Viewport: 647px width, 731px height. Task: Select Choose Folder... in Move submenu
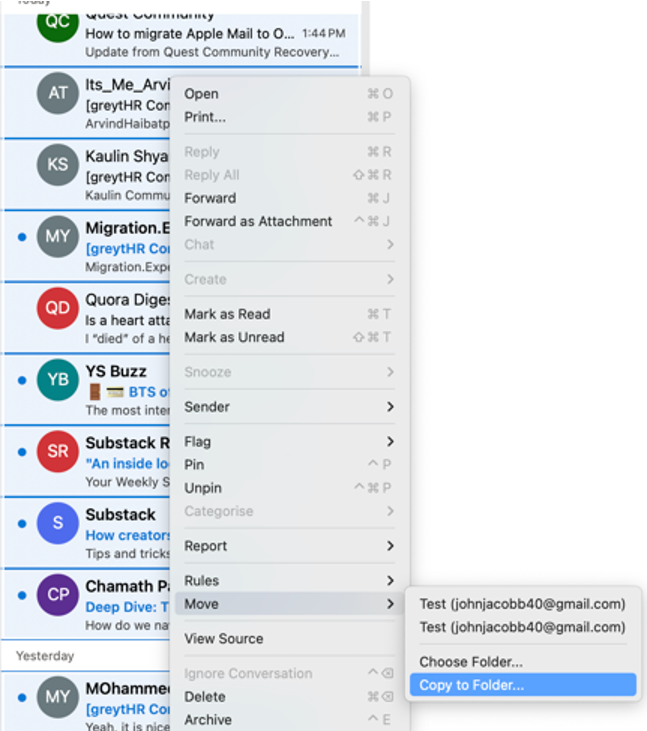tap(523, 662)
